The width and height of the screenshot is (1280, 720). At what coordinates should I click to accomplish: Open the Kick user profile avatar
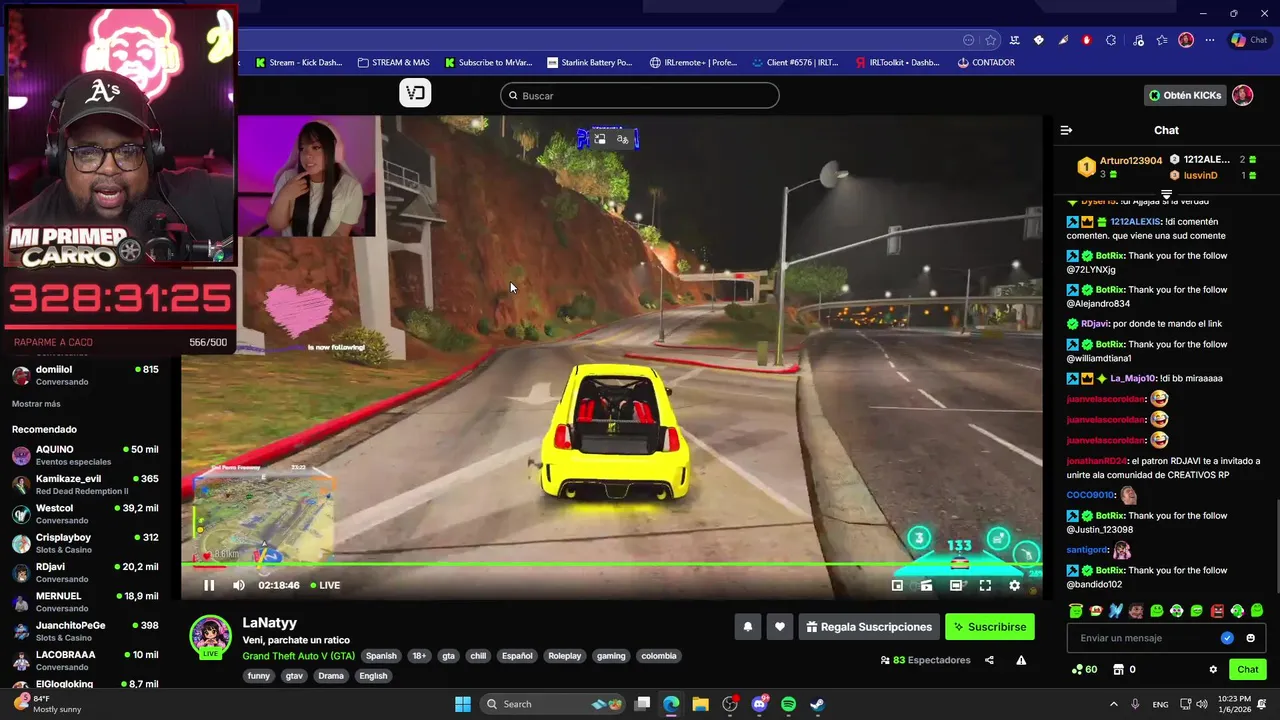click(1242, 95)
